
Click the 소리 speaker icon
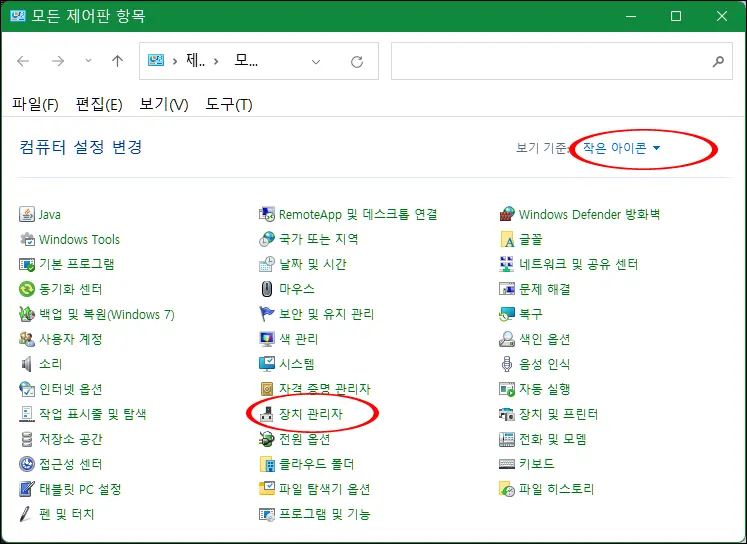[27, 364]
